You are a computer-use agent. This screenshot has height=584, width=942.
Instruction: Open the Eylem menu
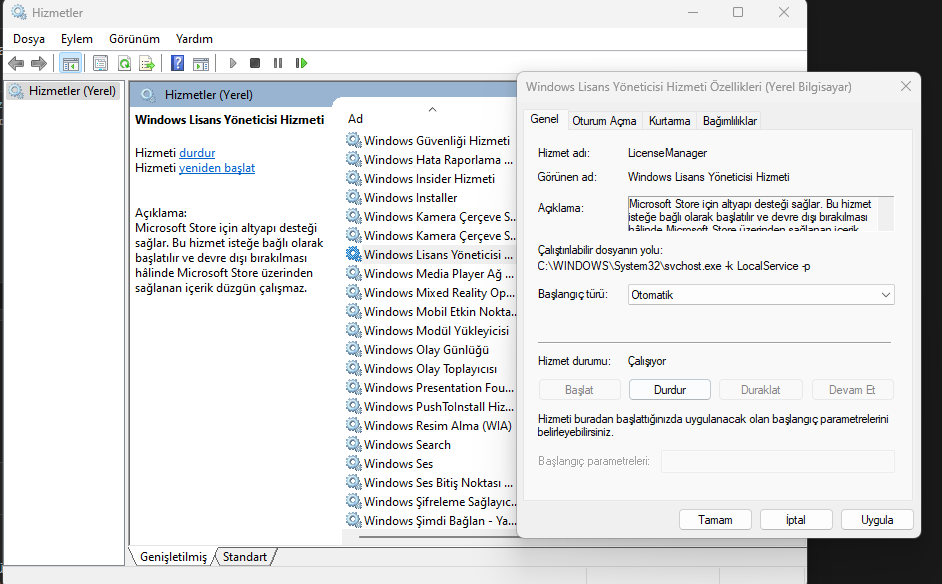tap(77, 39)
